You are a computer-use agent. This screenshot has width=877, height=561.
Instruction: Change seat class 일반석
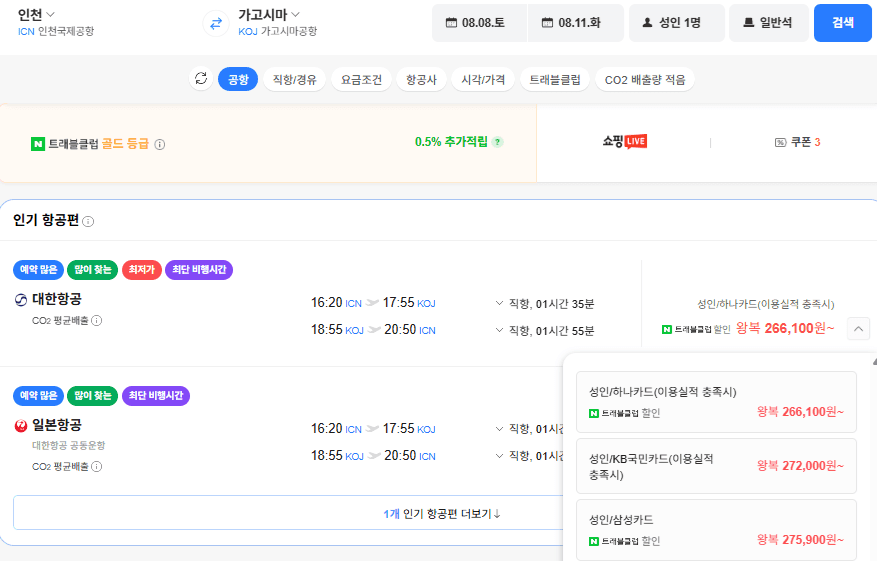click(x=768, y=23)
